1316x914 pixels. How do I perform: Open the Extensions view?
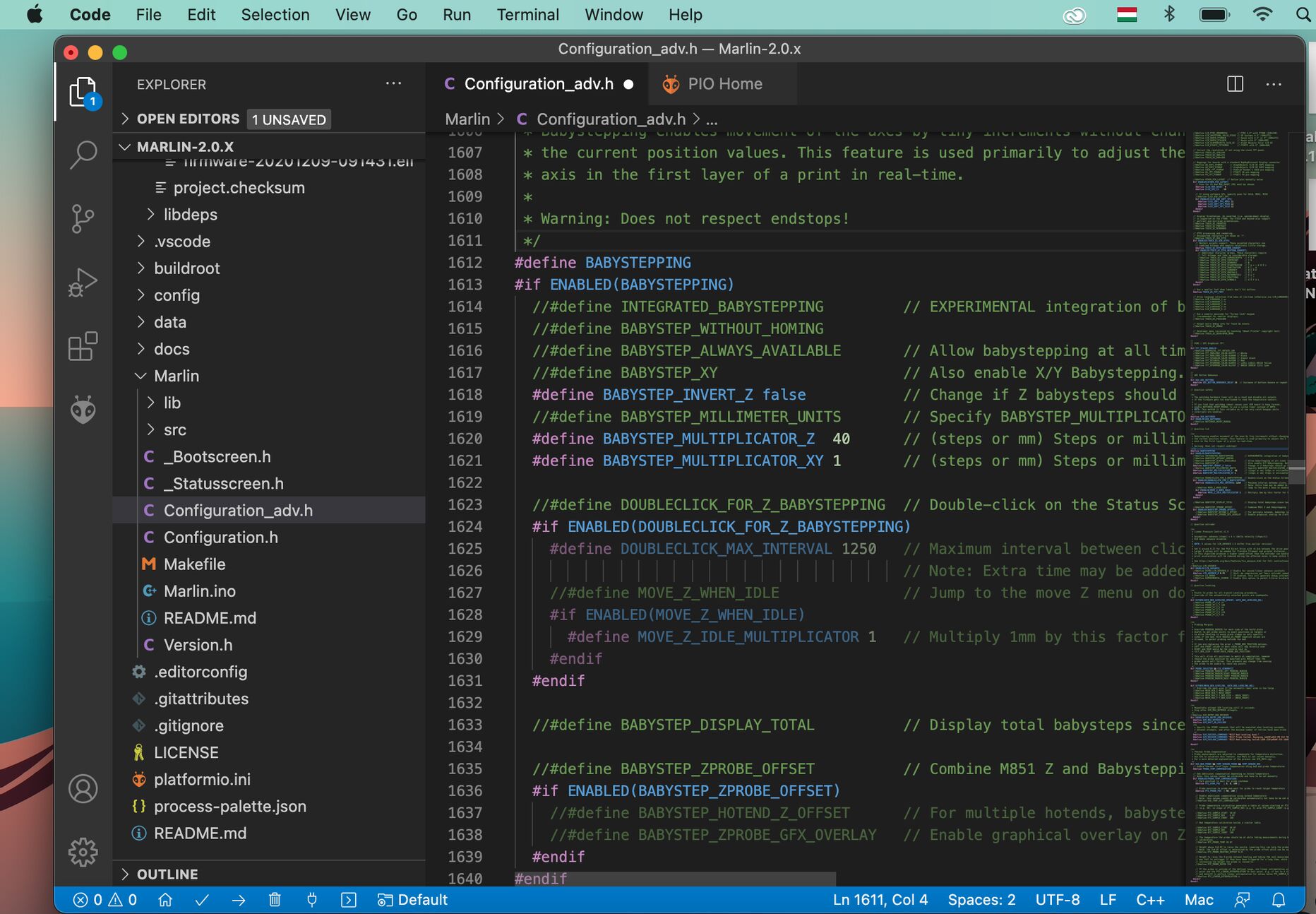83,346
